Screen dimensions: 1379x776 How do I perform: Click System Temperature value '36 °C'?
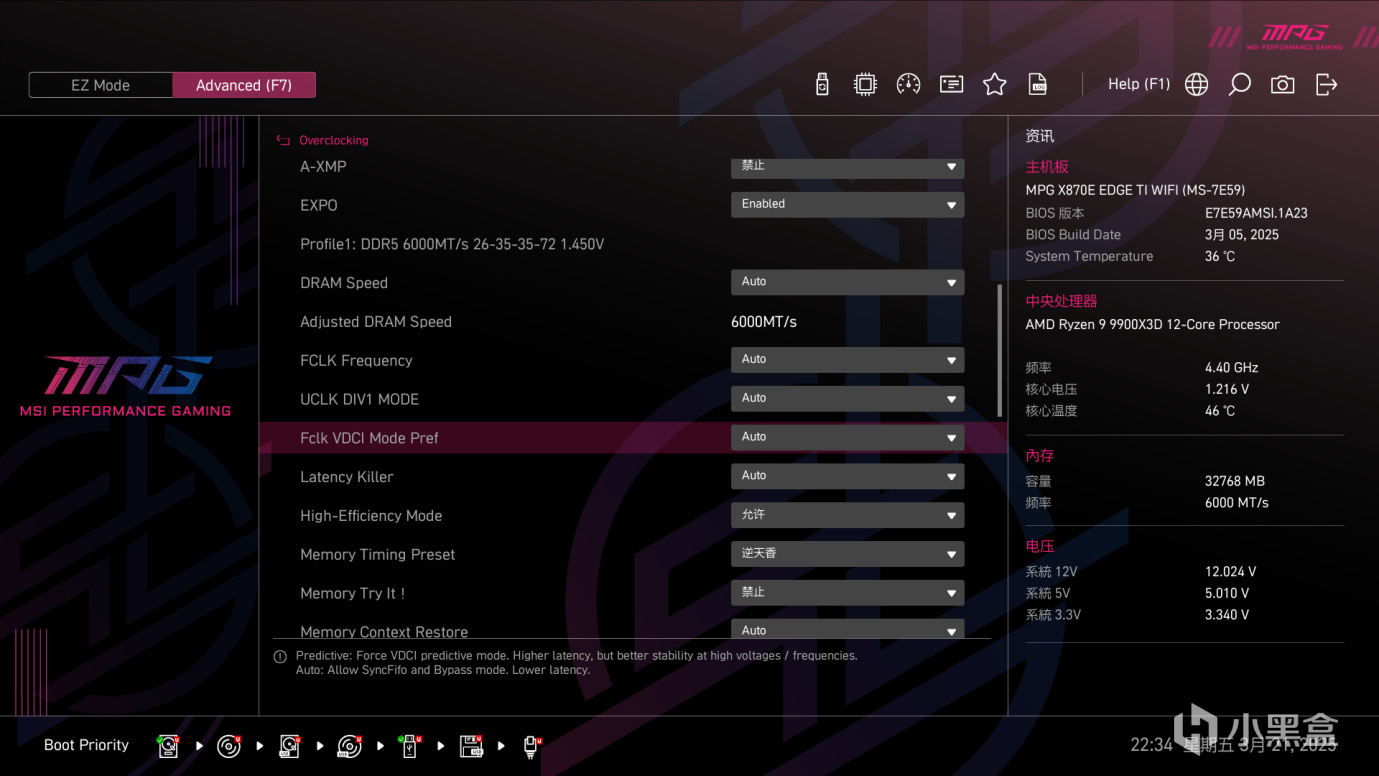pyautogui.click(x=1220, y=256)
